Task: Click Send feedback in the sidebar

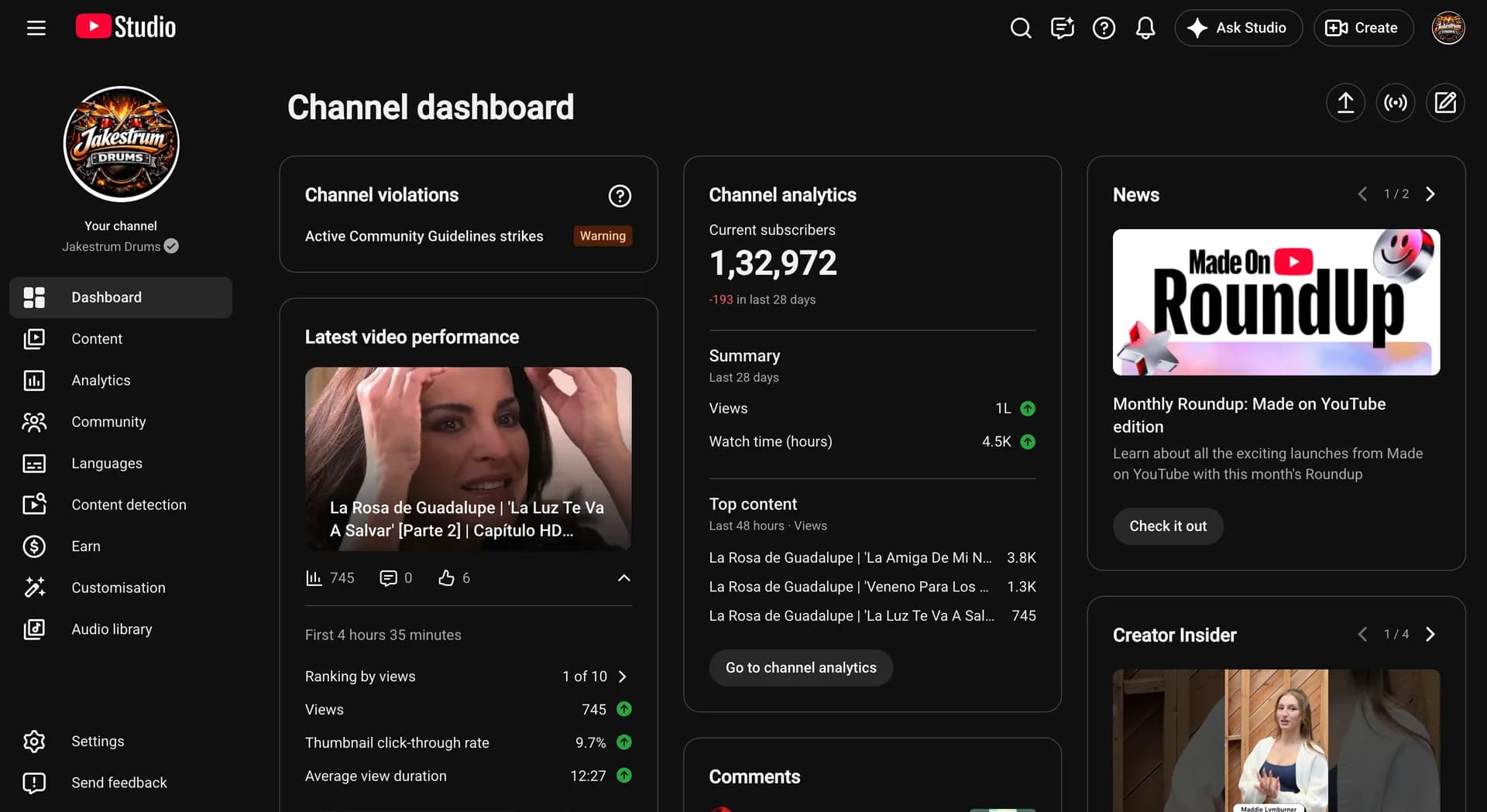Action: pos(121,783)
